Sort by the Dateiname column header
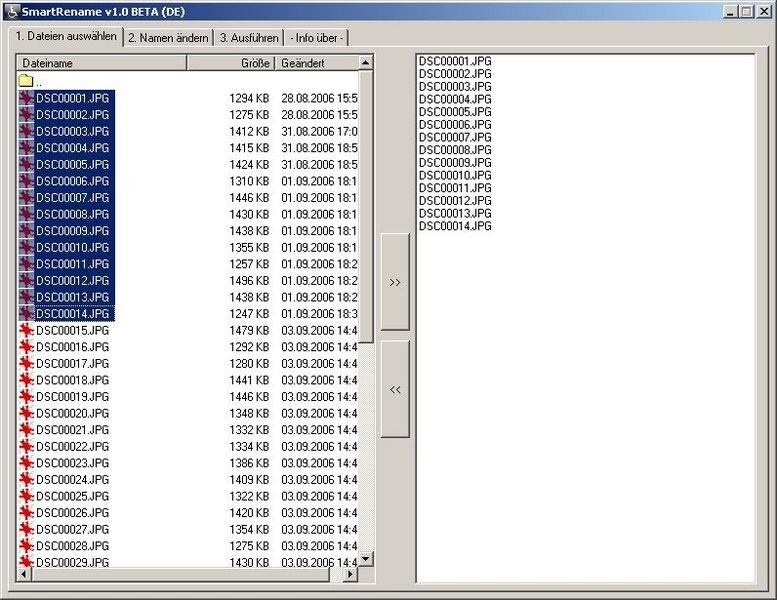Viewport: 777px width, 600px height. click(x=102, y=63)
